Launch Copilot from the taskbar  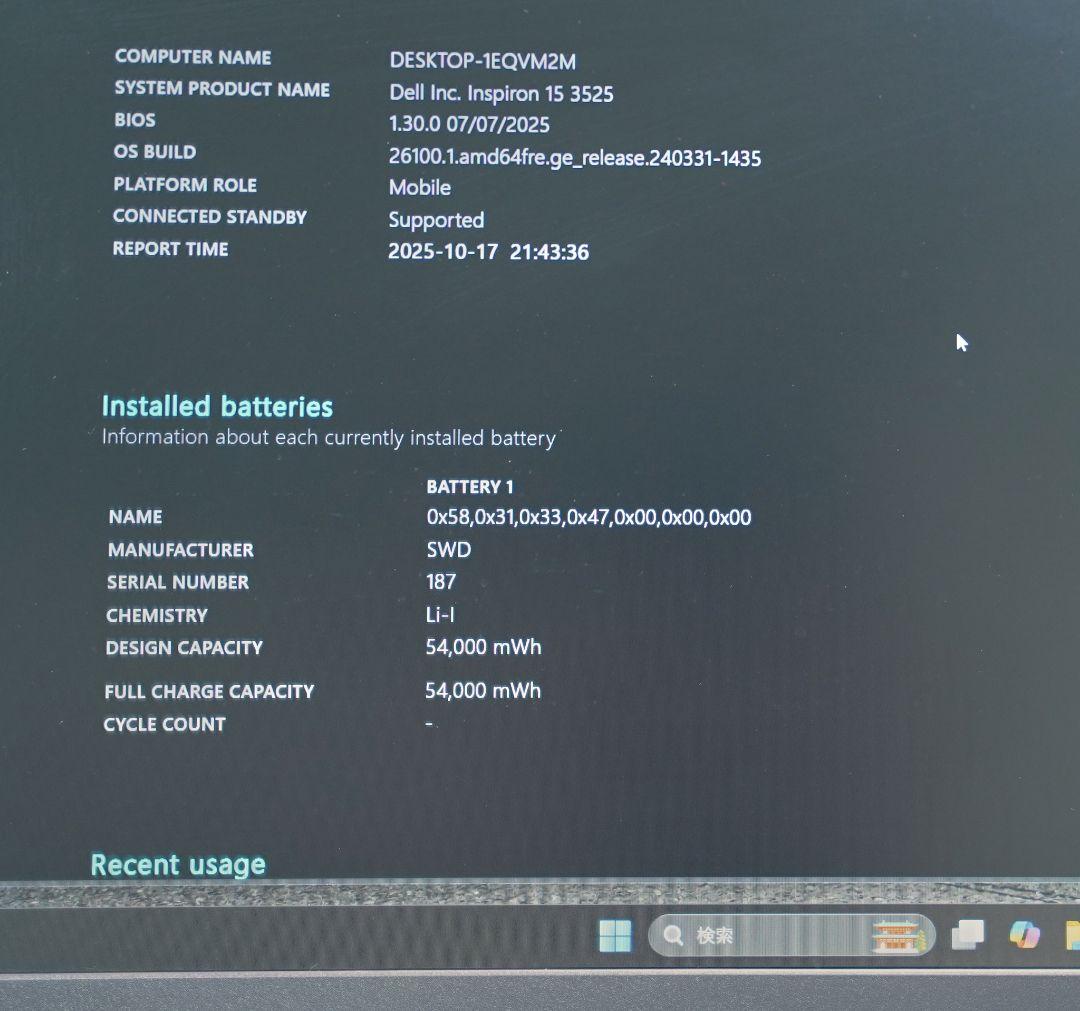coord(1024,934)
